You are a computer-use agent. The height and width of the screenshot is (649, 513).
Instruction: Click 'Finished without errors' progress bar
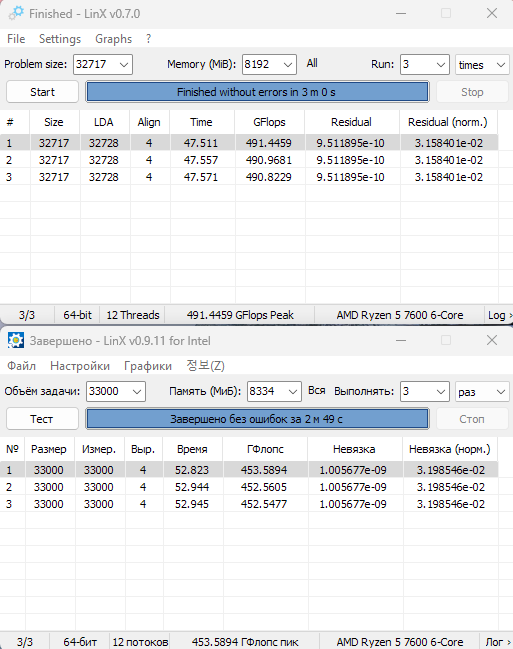point(257,92)
